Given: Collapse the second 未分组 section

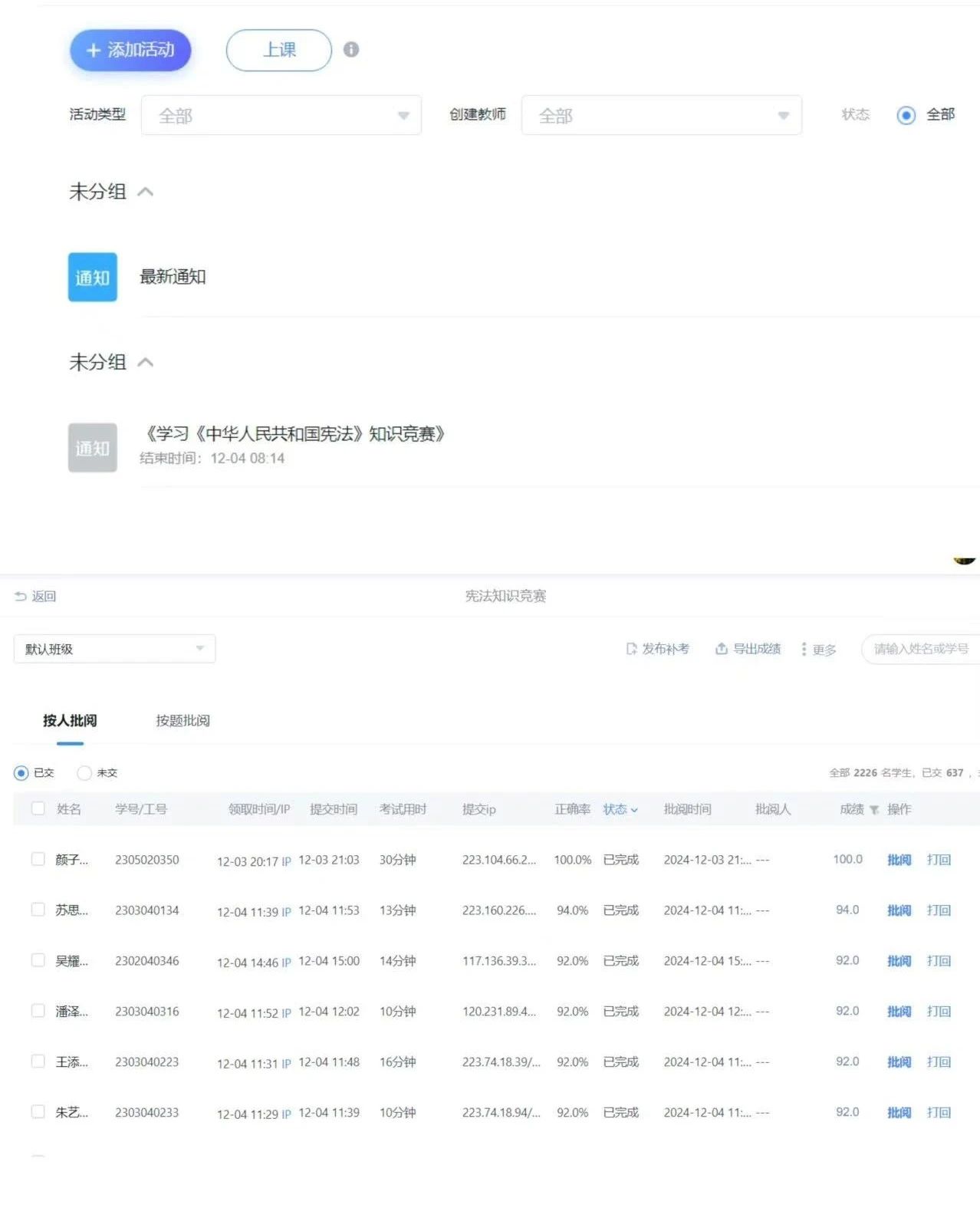Looking at the screenshot, I should tap(146, 362).
